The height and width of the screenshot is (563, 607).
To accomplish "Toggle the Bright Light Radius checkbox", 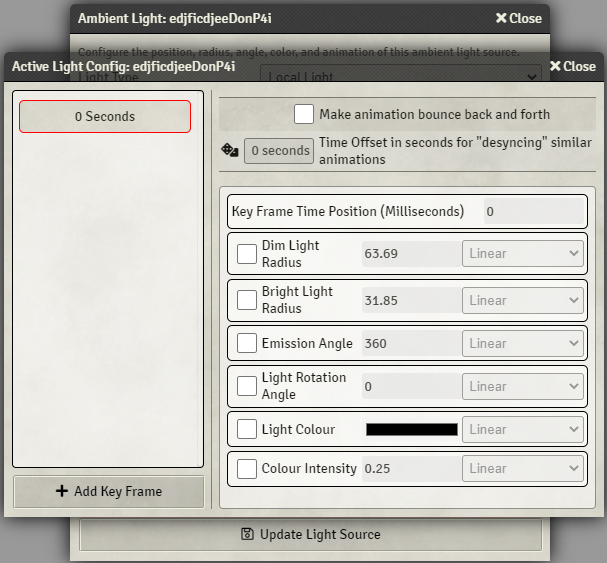I will (x=247, y=300).
